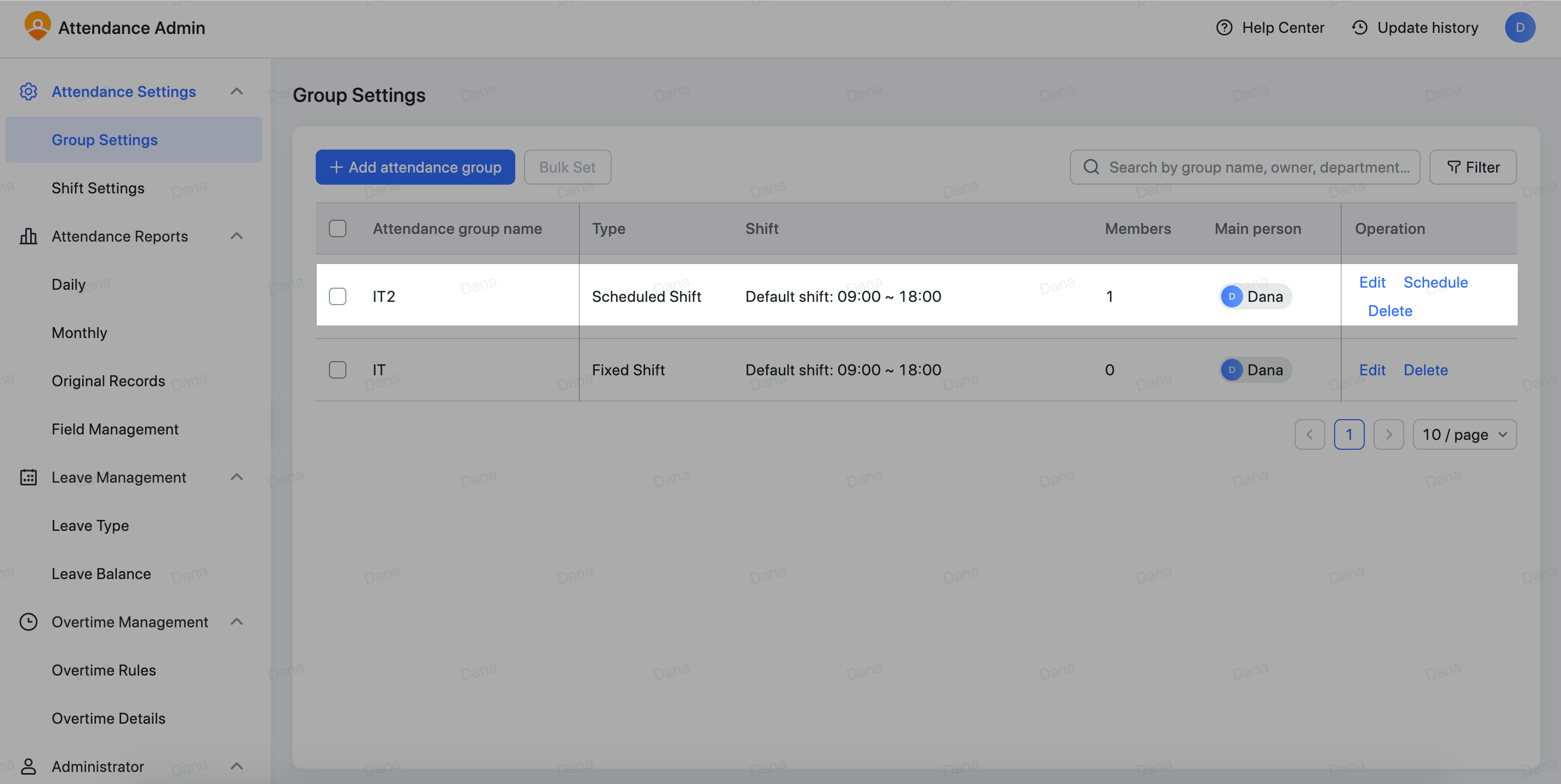Select the Overtime Management clock icon
This screenshot has width=1561, height=784.
pos(29,622)
